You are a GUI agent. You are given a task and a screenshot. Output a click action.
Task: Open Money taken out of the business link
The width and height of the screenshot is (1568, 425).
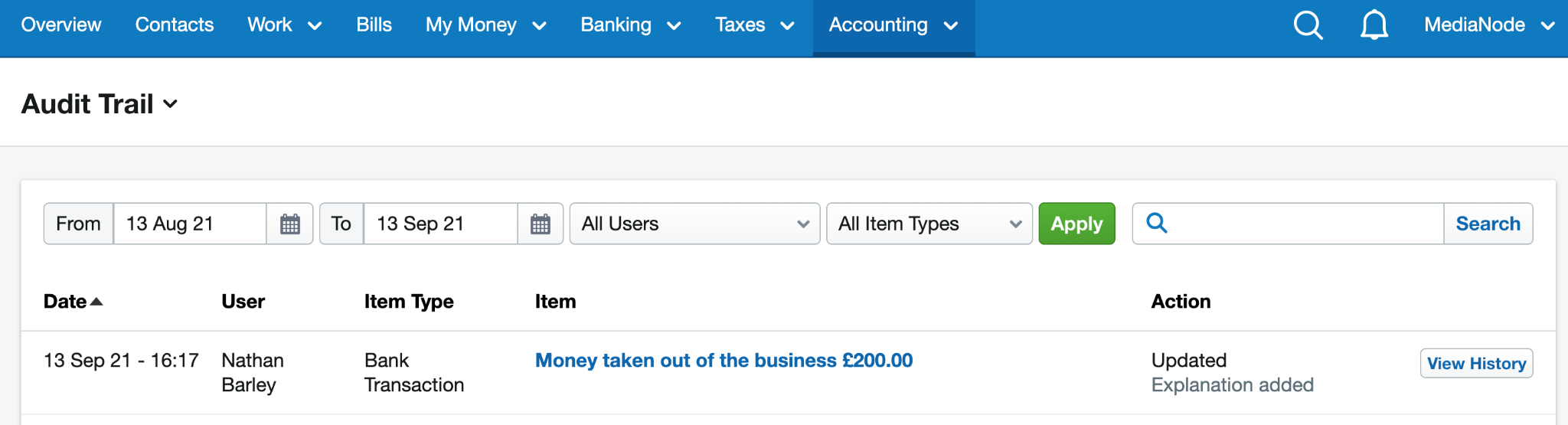[724, 360]
